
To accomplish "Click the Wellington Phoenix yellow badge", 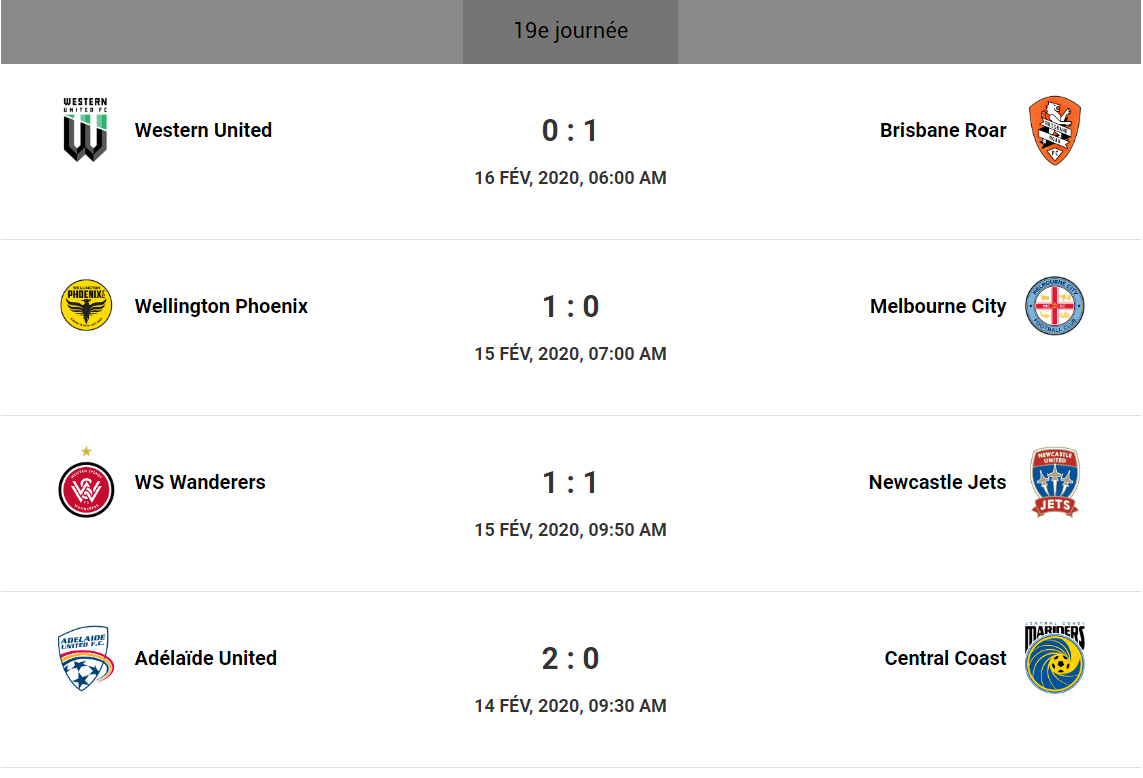I will [86, 306].
